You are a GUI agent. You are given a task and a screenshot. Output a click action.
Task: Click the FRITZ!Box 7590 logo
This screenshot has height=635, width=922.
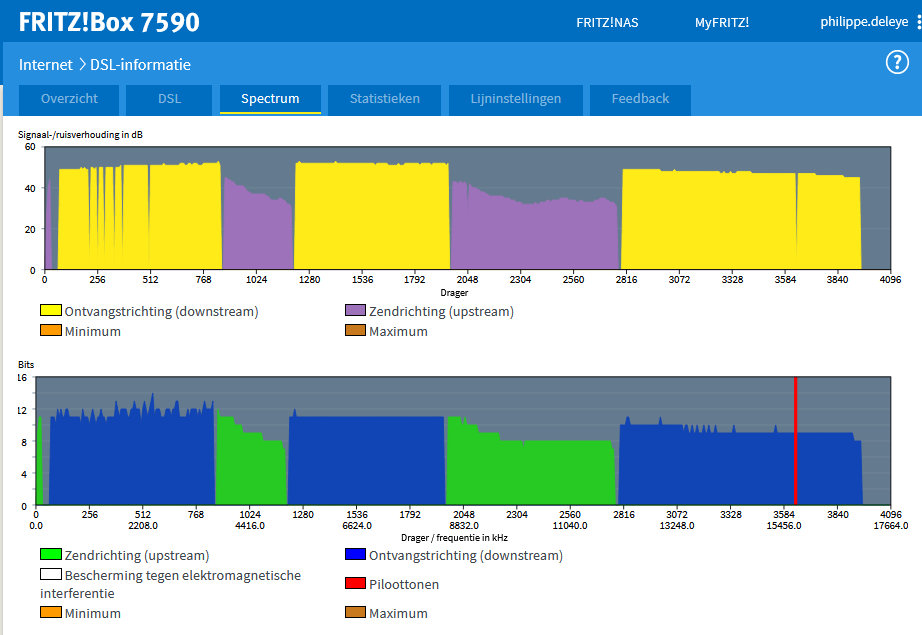(x=109, y=22)
